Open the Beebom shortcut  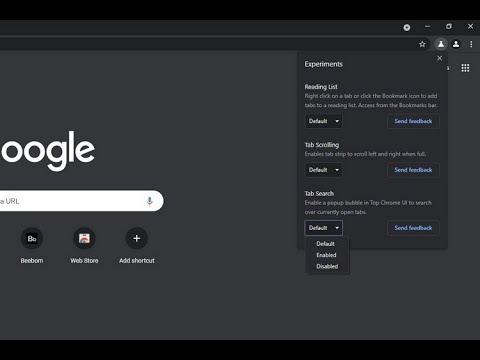[32, 246]
